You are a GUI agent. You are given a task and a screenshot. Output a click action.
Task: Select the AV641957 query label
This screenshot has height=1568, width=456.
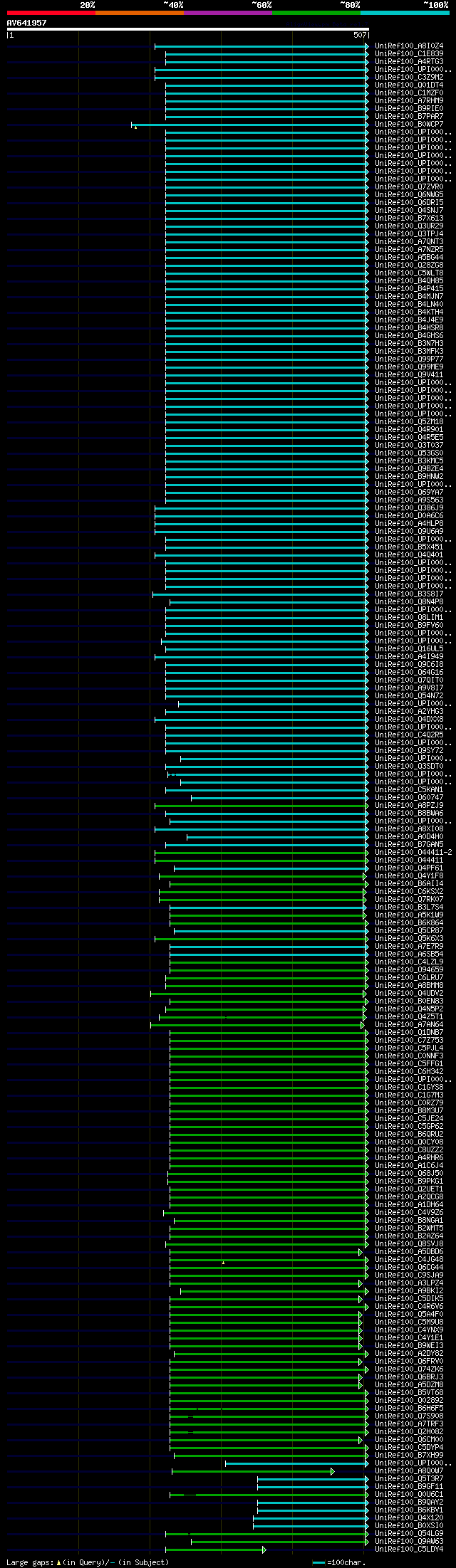27,23
